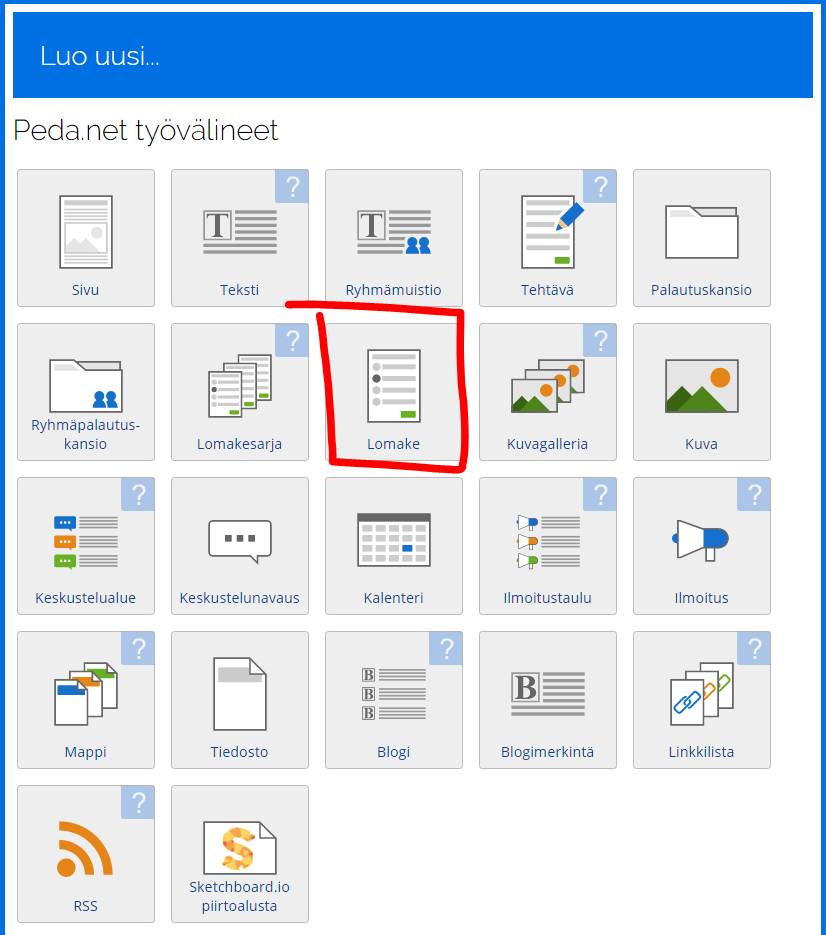
Task: Add a Kalenteri calendar
Action: (394, 546)
